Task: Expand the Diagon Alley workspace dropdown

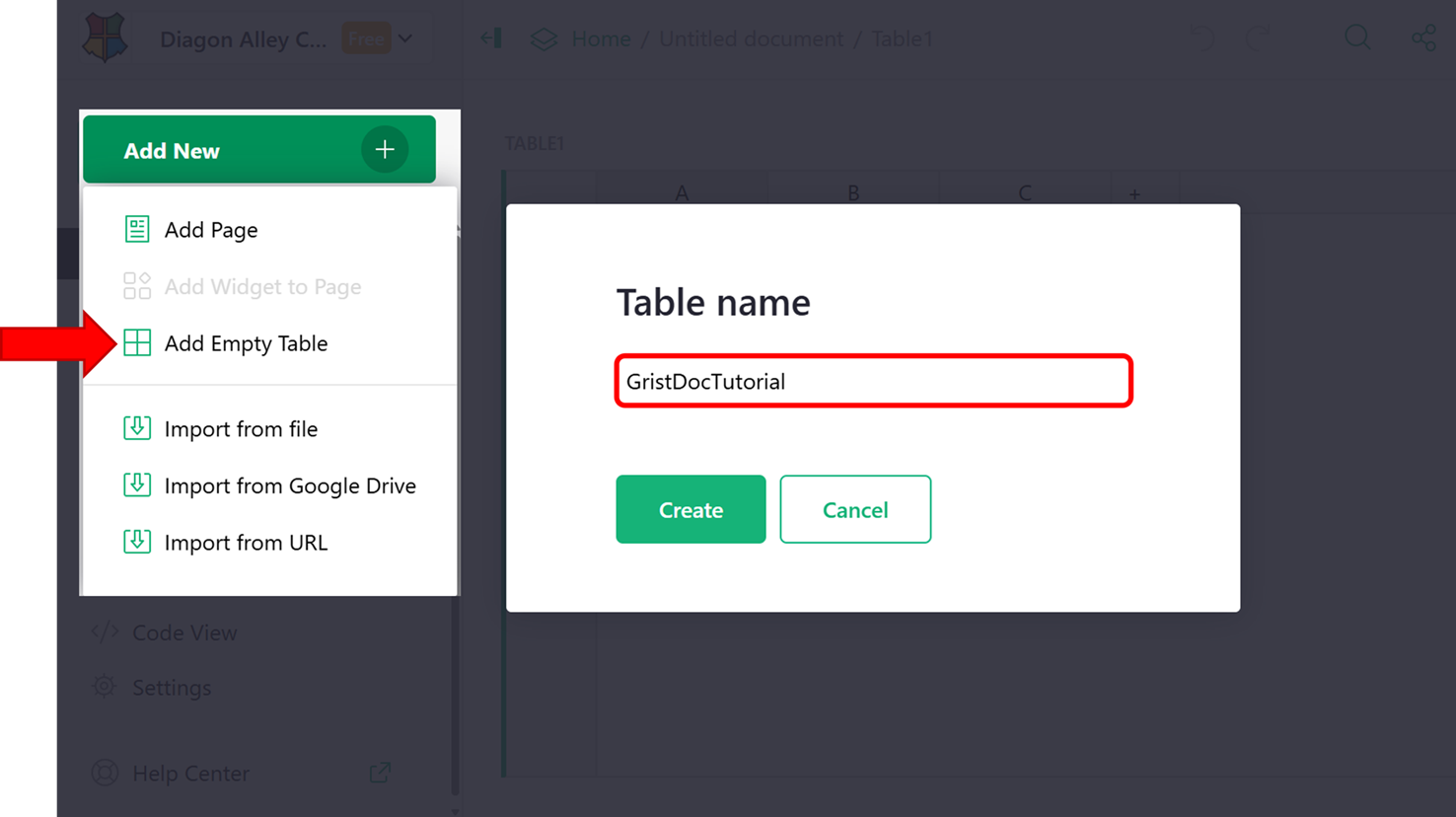Action: pyautogui.click(x=406, y=37)
